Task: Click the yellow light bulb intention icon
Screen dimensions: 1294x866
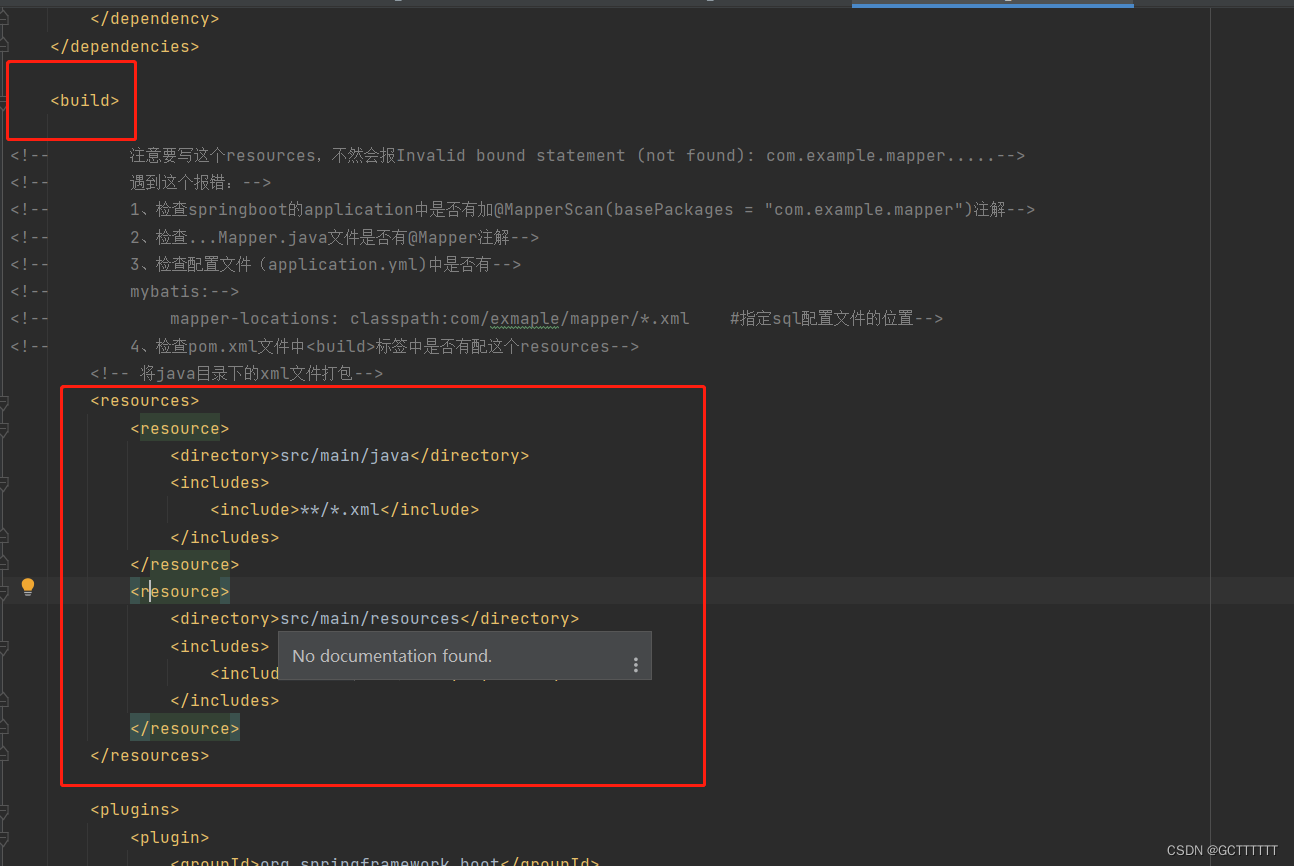Action: point(28,587)
